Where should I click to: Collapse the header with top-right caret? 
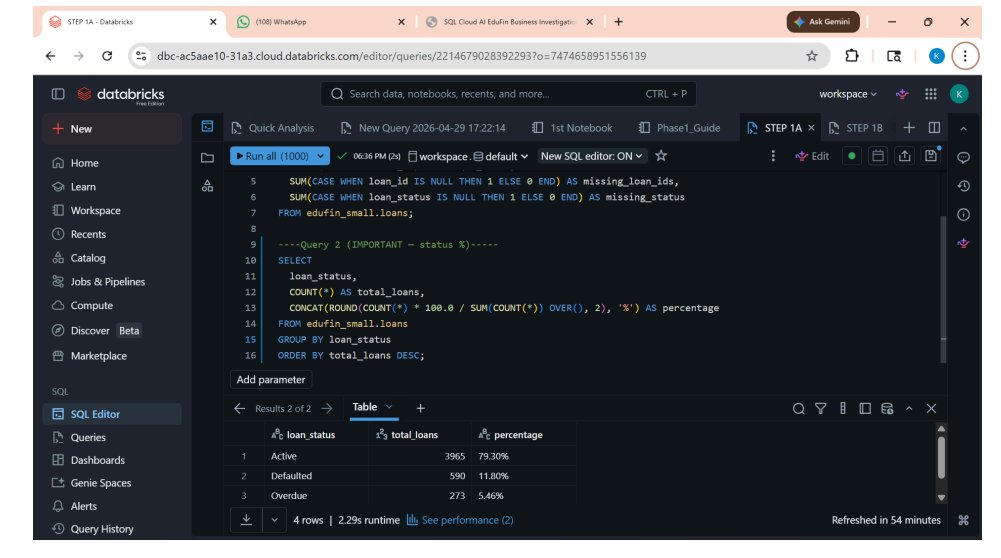(x=963, y=128)
